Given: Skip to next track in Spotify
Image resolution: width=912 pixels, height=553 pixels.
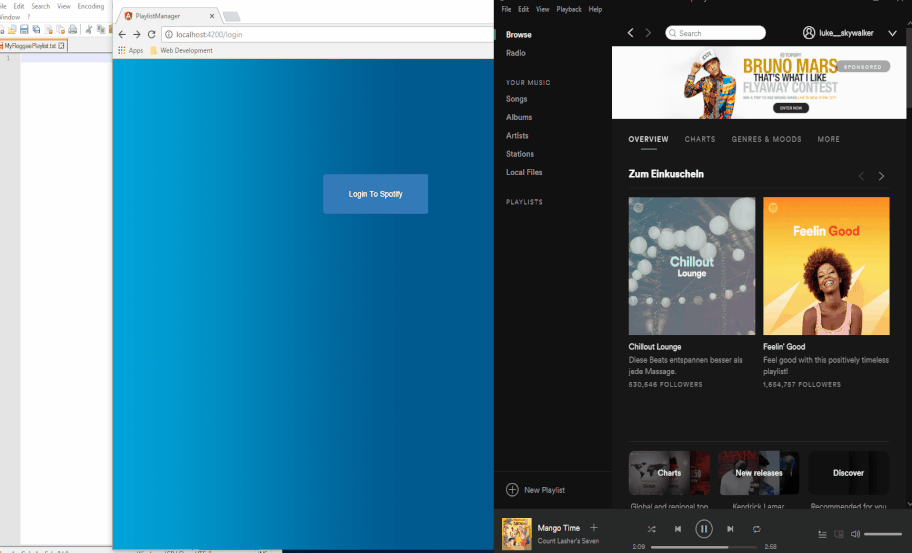Looking at the screenshot, I should click(730, 529).
